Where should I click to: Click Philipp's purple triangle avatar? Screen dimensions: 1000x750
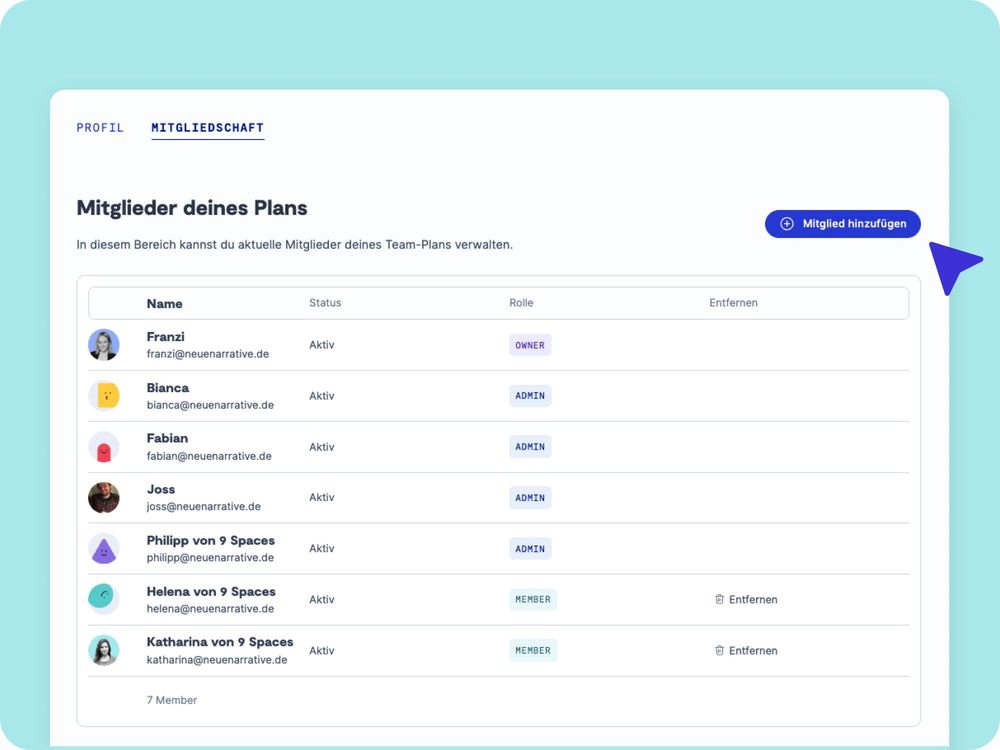pyautogui.click(x=104, y=548)
